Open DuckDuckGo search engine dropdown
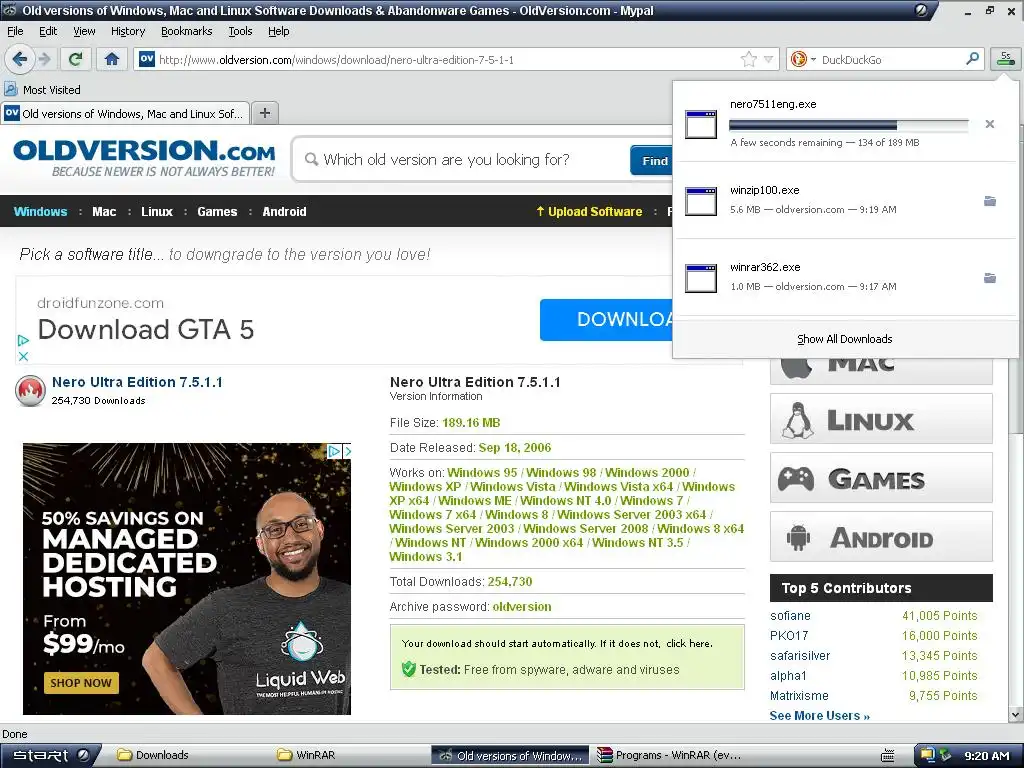The height and width of the screenshot is (768, 1024). coord(803,59)
